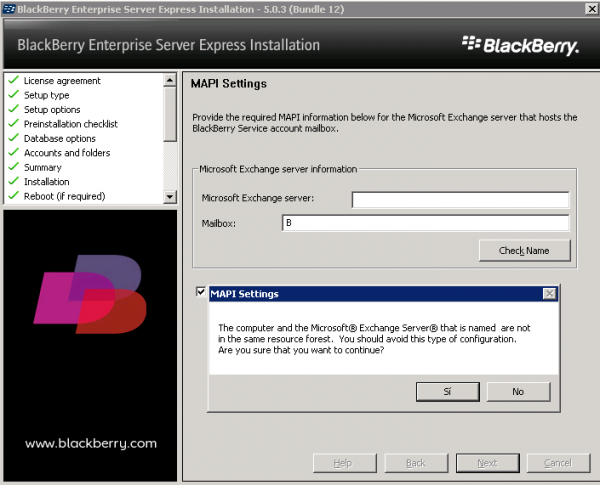Focus the Mailbox input field
Screen dimensions: 600x485
[x=426, y=223]
